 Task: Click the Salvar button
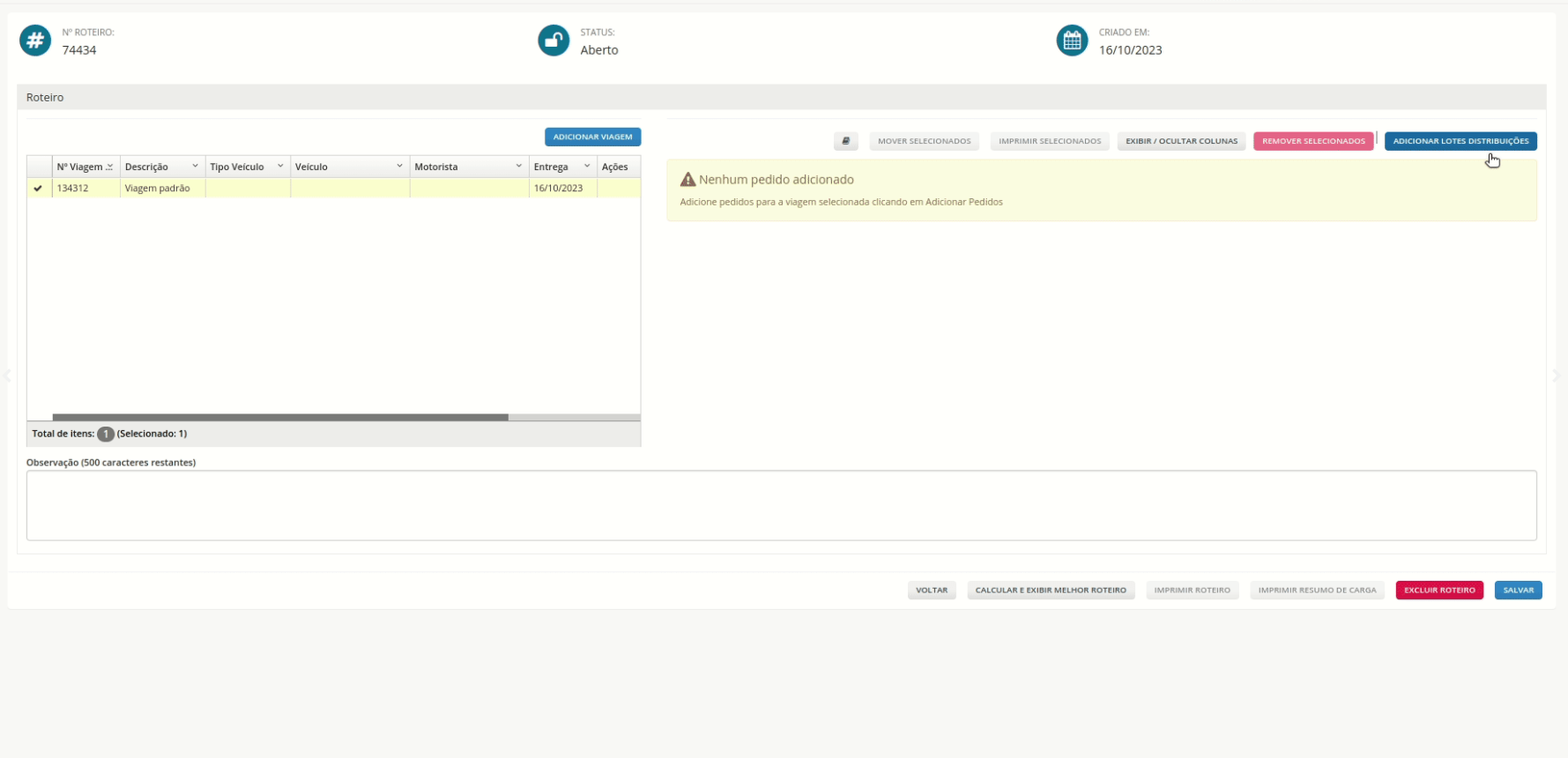tap(1518, 591)
